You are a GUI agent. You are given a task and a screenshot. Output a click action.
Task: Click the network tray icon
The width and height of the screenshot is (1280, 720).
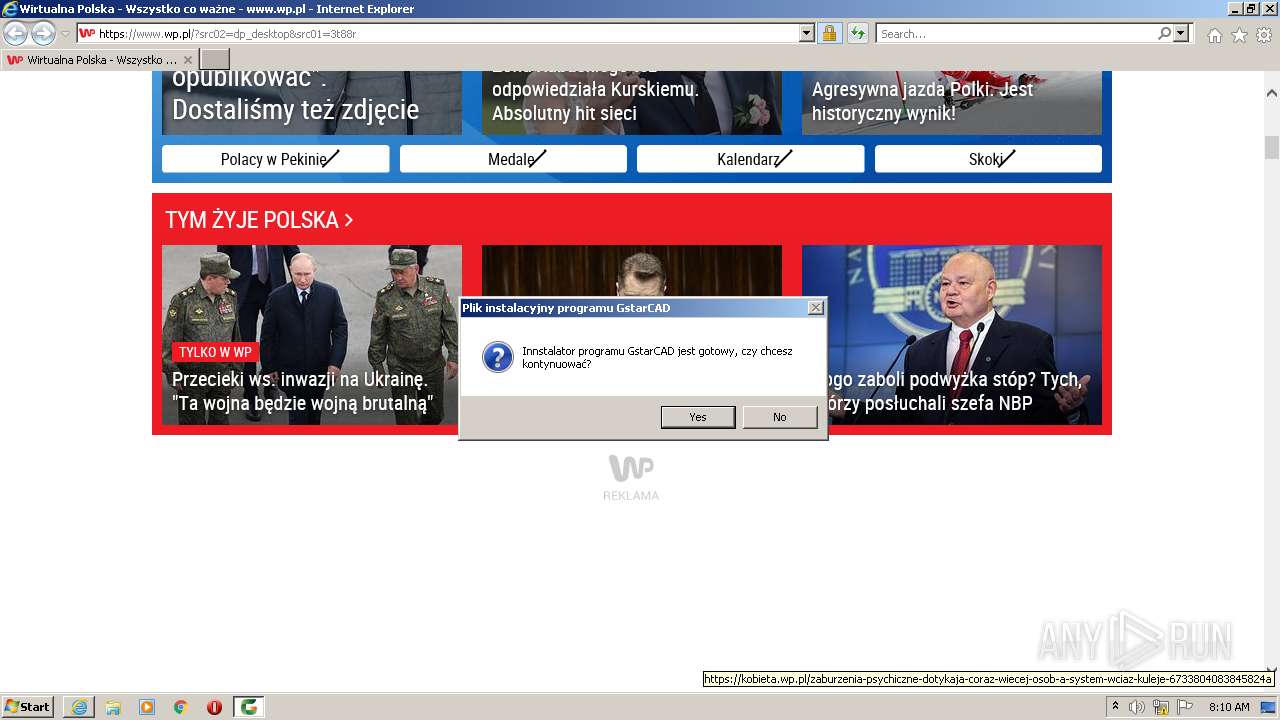point(1161,708)
